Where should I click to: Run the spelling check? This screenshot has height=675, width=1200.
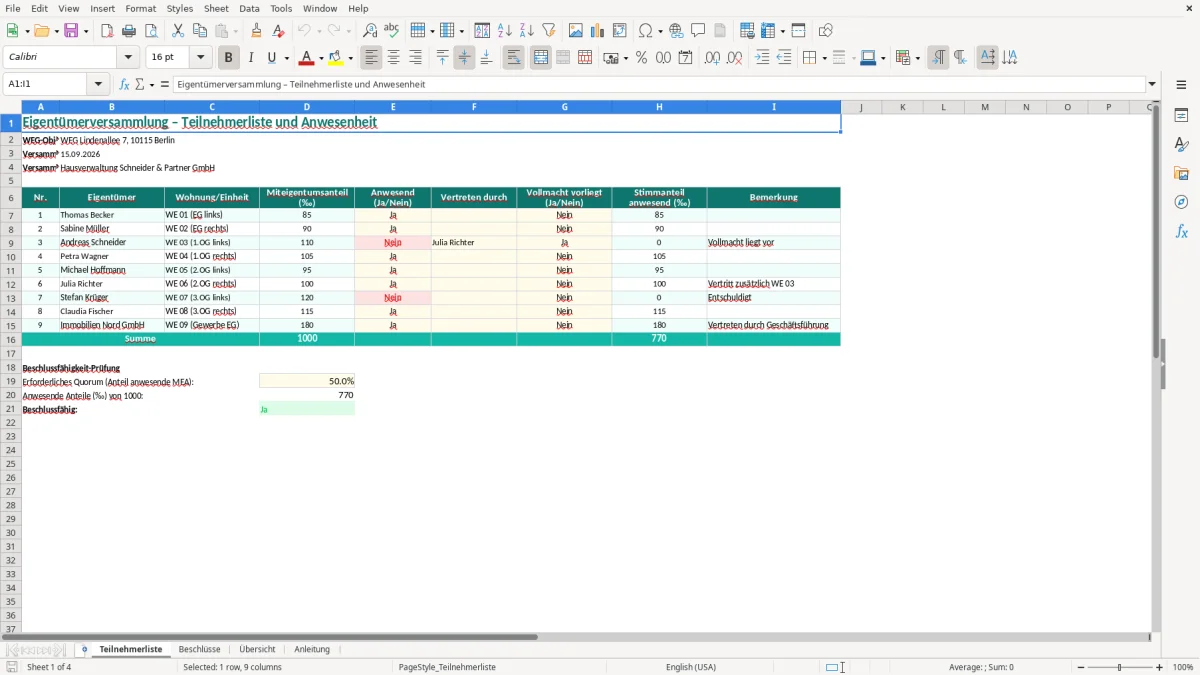tap(392, 31)
